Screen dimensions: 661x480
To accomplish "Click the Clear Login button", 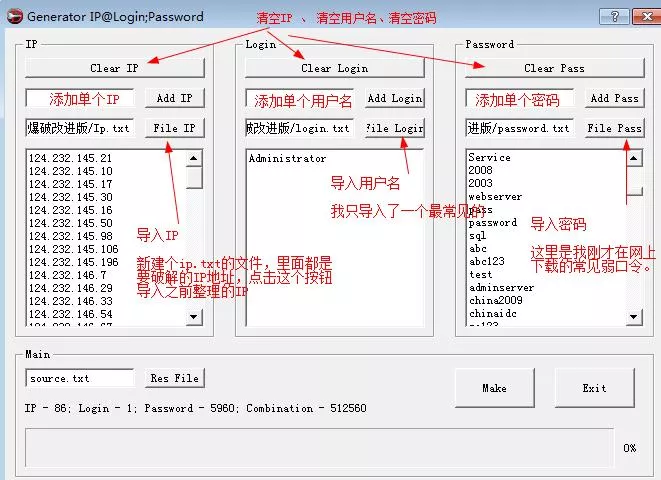I will [334, 68].
